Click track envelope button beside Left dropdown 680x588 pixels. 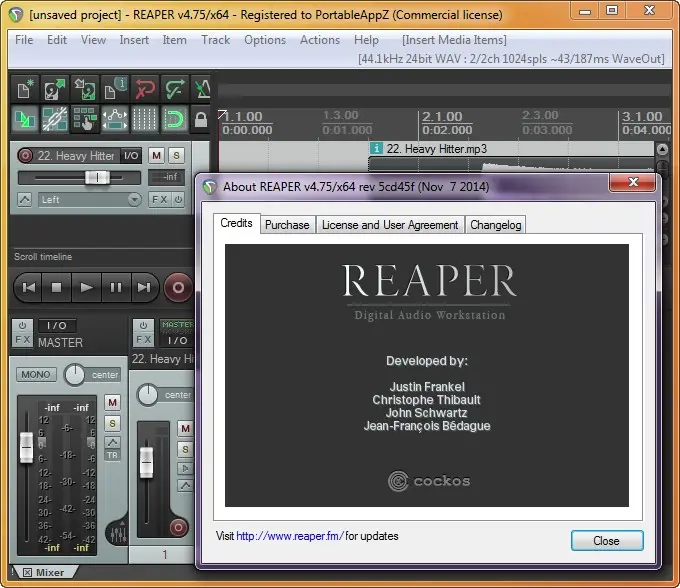click(25, 200)
